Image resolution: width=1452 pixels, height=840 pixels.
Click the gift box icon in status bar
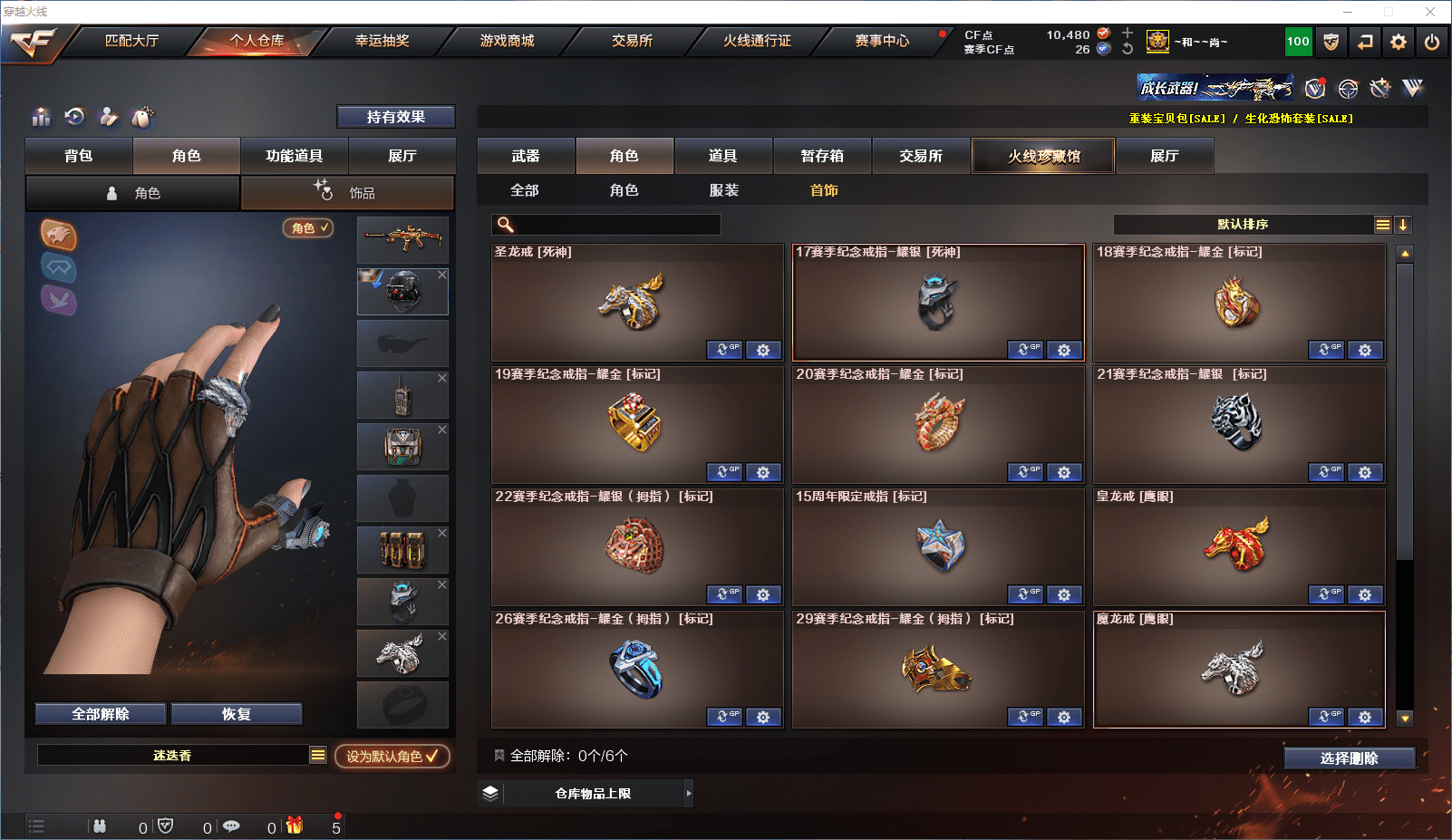pos(295,826)
